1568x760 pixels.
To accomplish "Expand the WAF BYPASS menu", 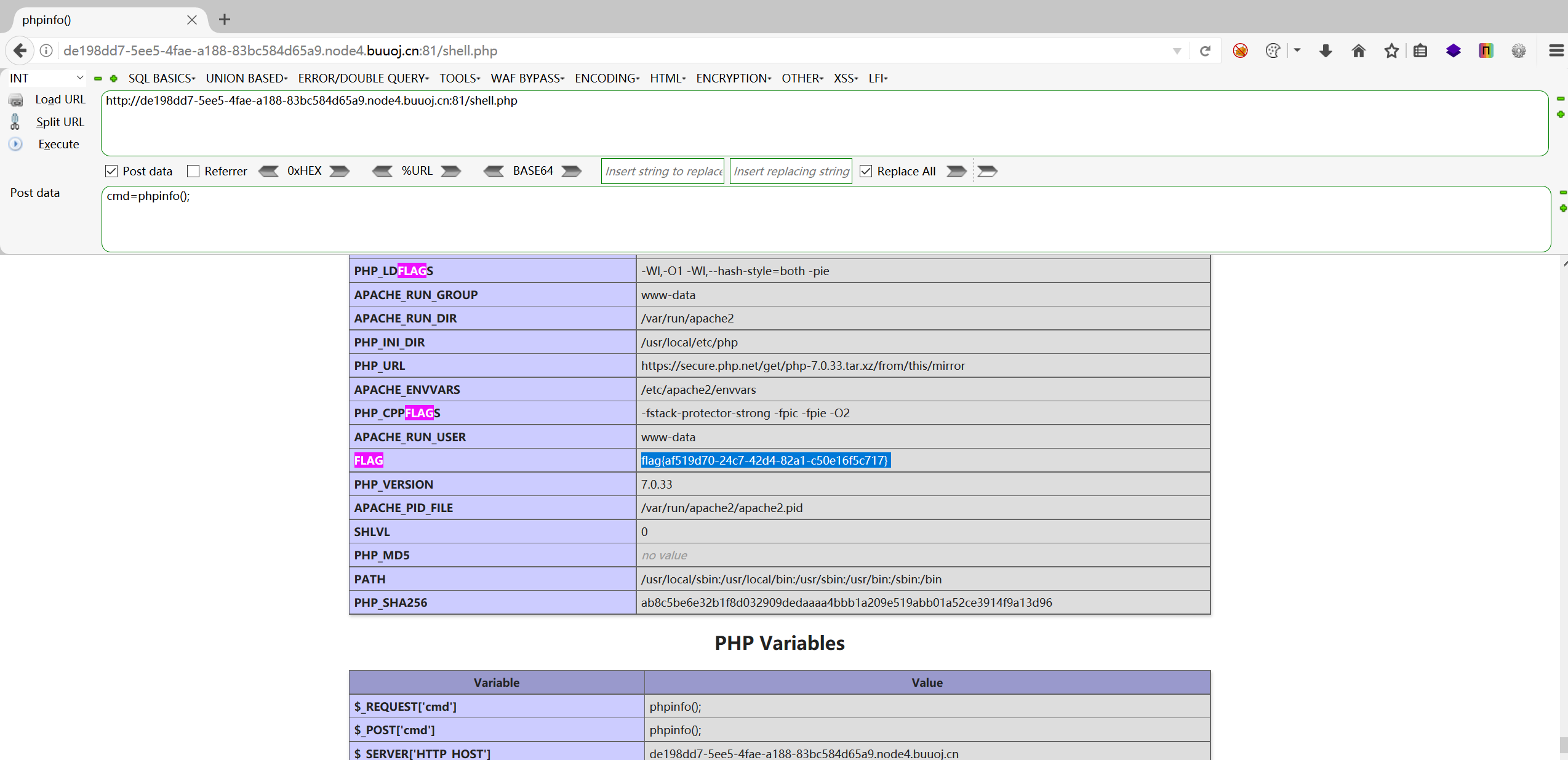I will pyautogui.click(x=527, y=78).
